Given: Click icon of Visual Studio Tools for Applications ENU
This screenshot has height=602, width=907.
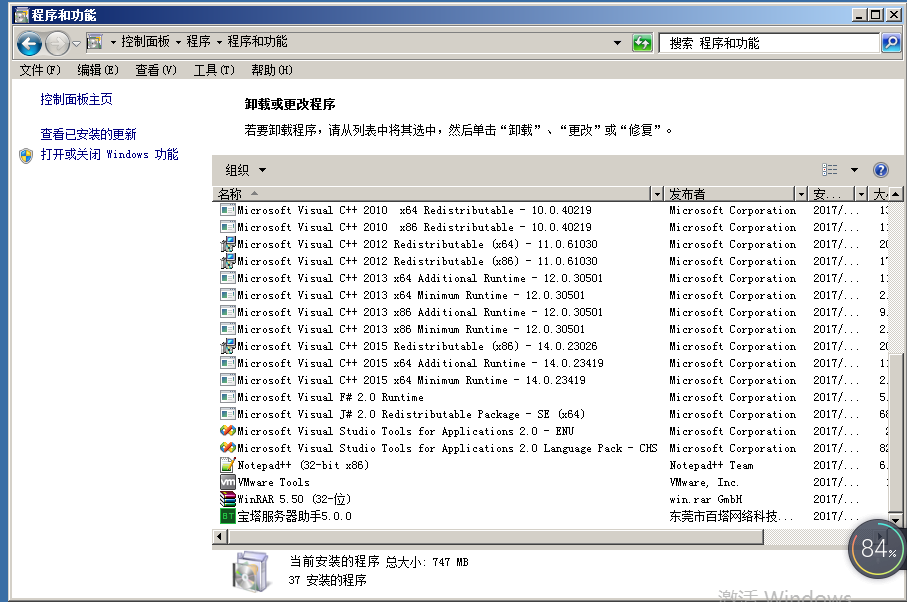Looking at the screenshot, I should click(228, 431).
